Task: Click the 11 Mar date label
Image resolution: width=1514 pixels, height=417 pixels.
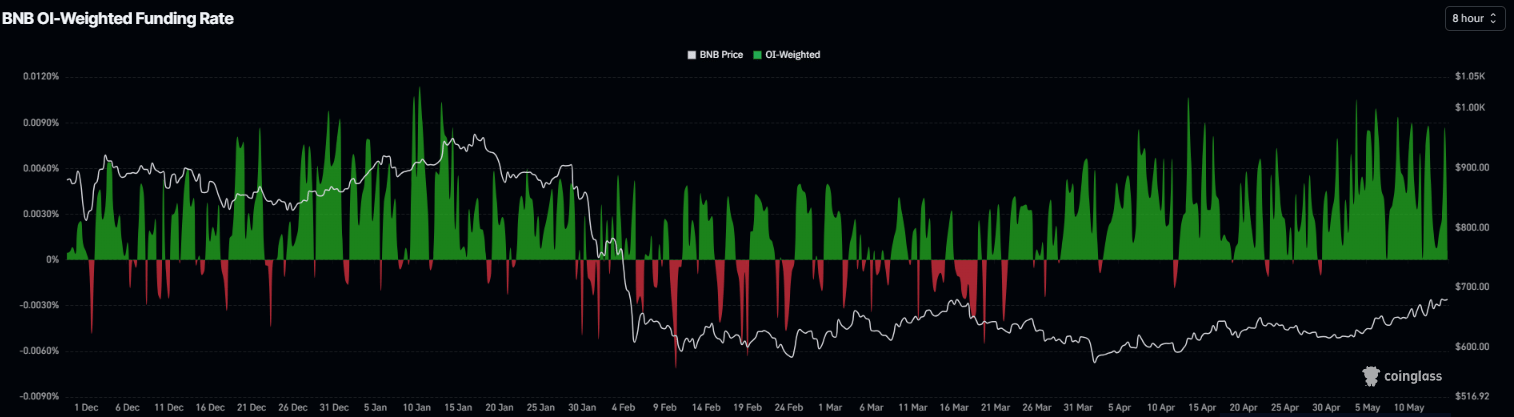Action: pos(913,408)
